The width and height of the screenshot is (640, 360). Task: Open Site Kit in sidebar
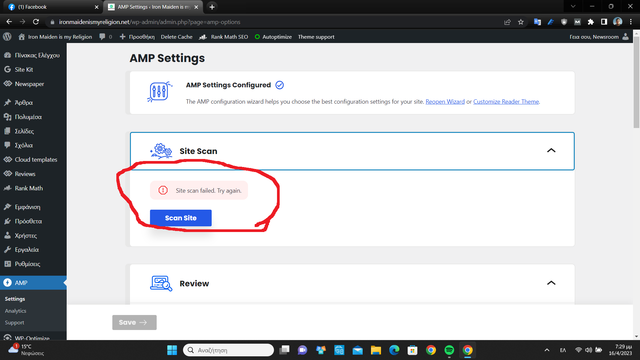point(33,69)
